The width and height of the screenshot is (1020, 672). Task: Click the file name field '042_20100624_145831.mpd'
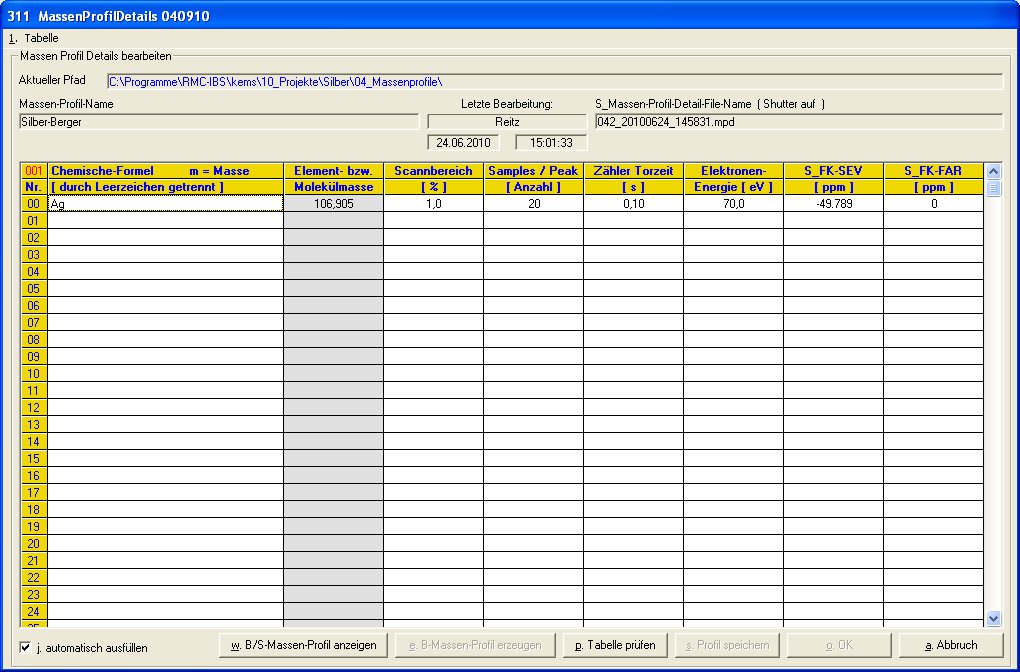pos(799,122)
